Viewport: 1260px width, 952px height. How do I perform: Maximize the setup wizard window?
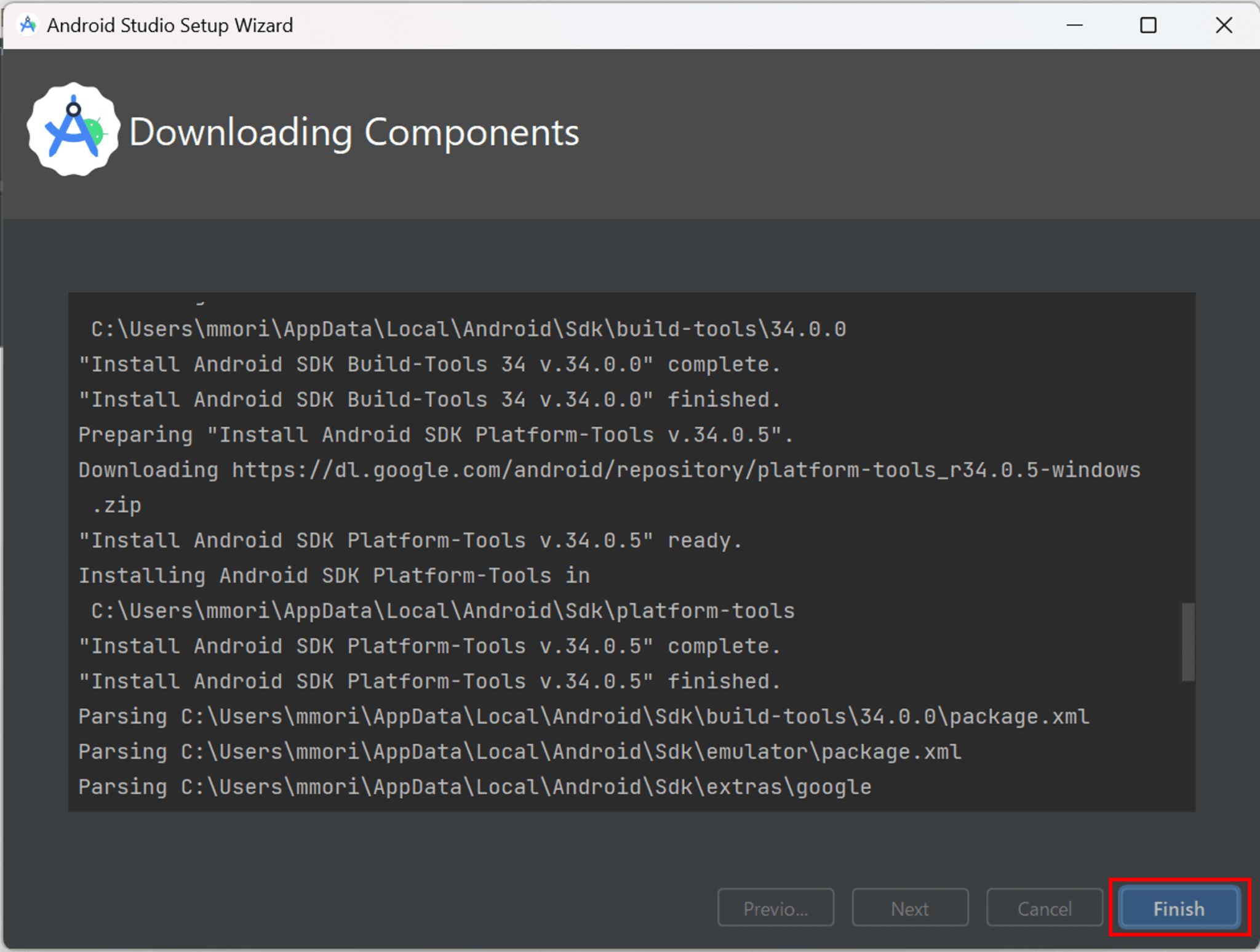pos(1149,25)
